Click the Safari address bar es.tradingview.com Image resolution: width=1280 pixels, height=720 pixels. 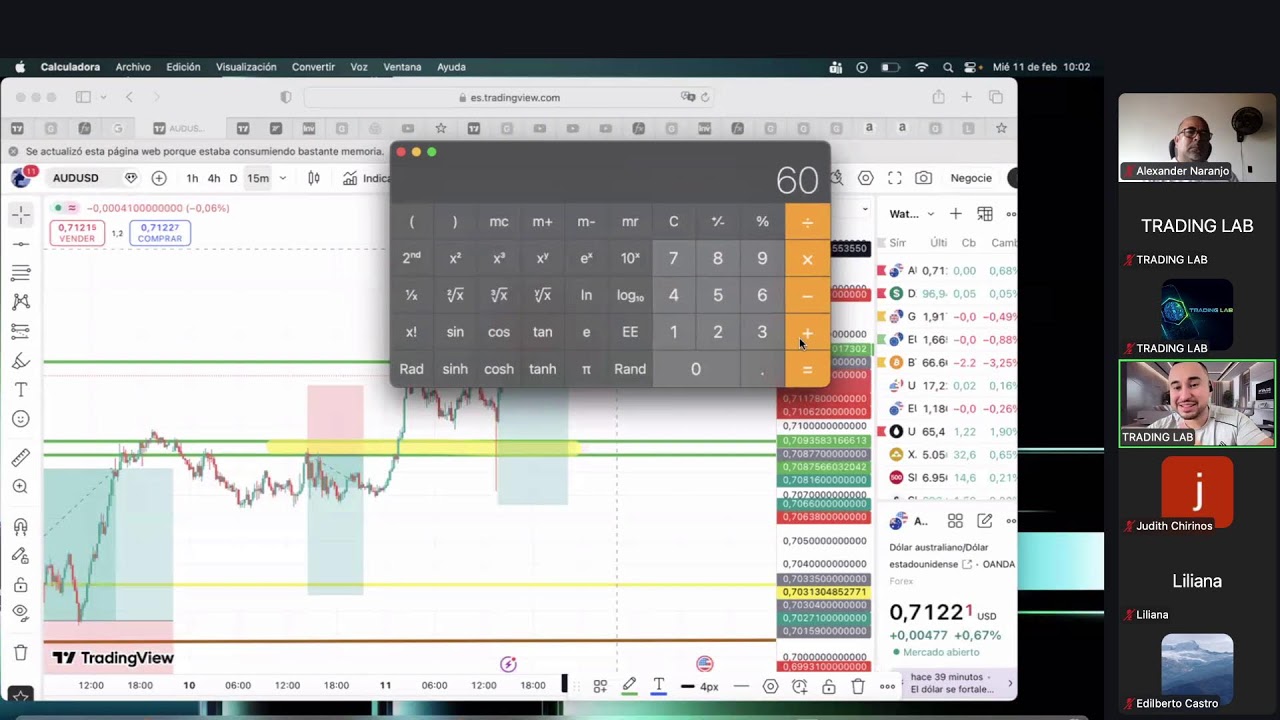point(508,97)
